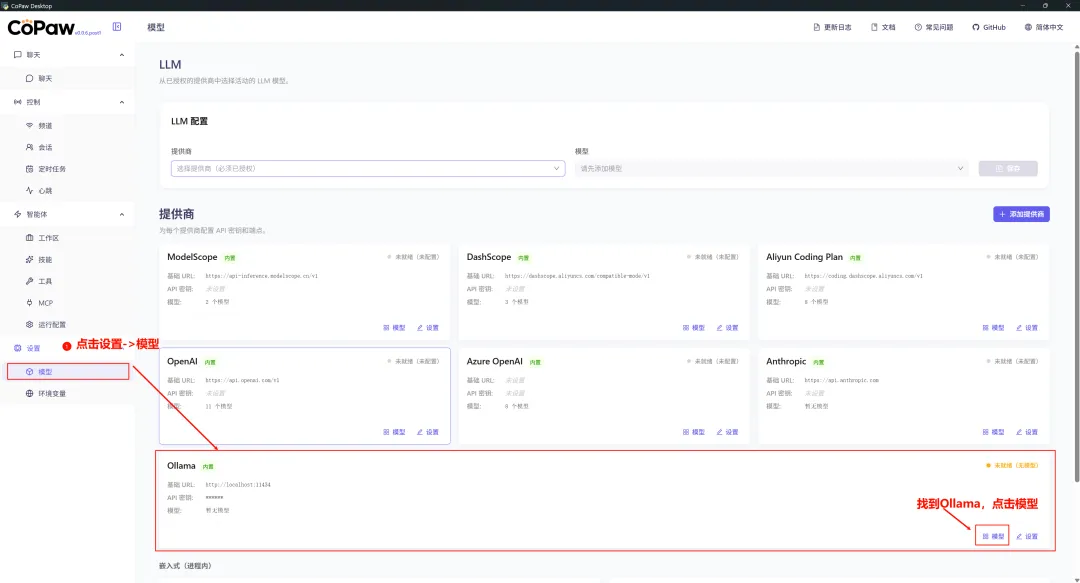The width and height of the screenshot is (1080, 583).
Task: Click the Azure OpenAI provider name
Action: click(495, 361)
